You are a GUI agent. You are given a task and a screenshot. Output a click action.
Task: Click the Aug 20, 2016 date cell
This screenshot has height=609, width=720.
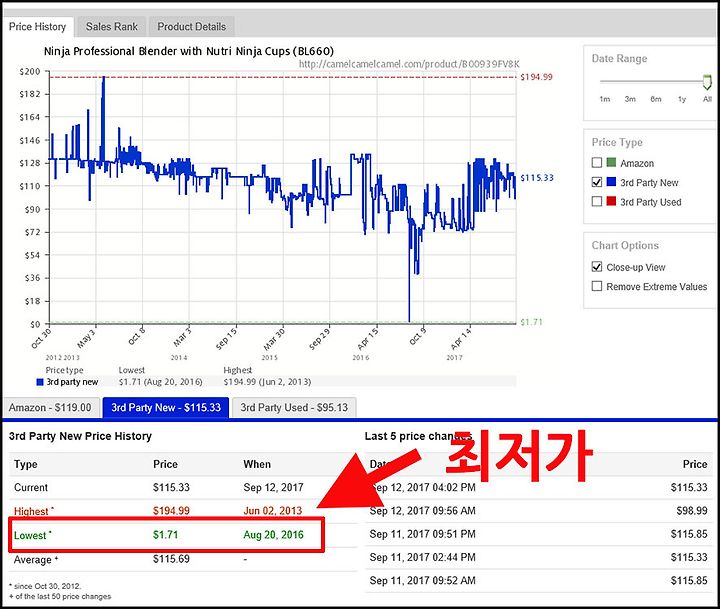coord(274,535)
